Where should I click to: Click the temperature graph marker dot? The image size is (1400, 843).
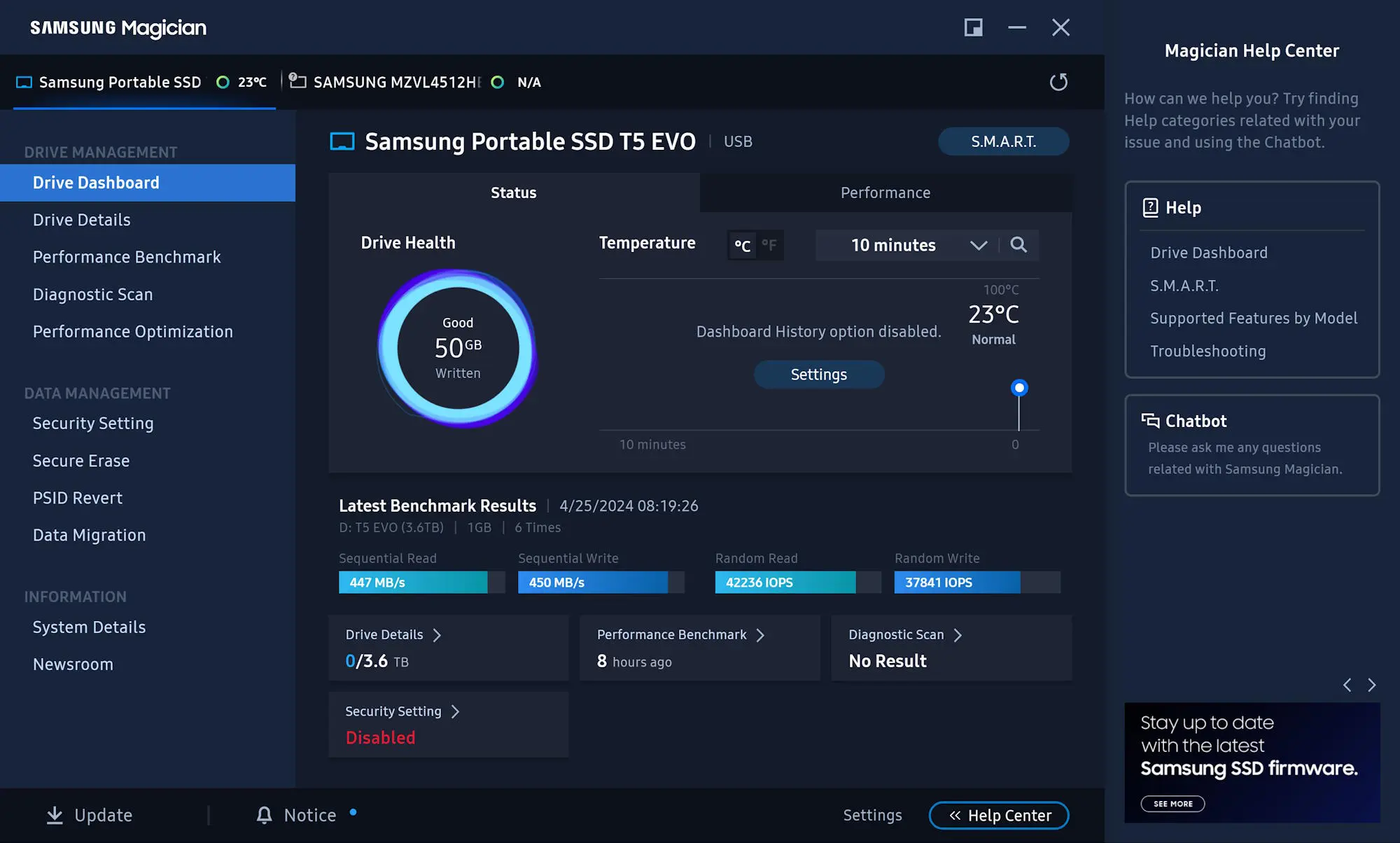click(1019, 387)
